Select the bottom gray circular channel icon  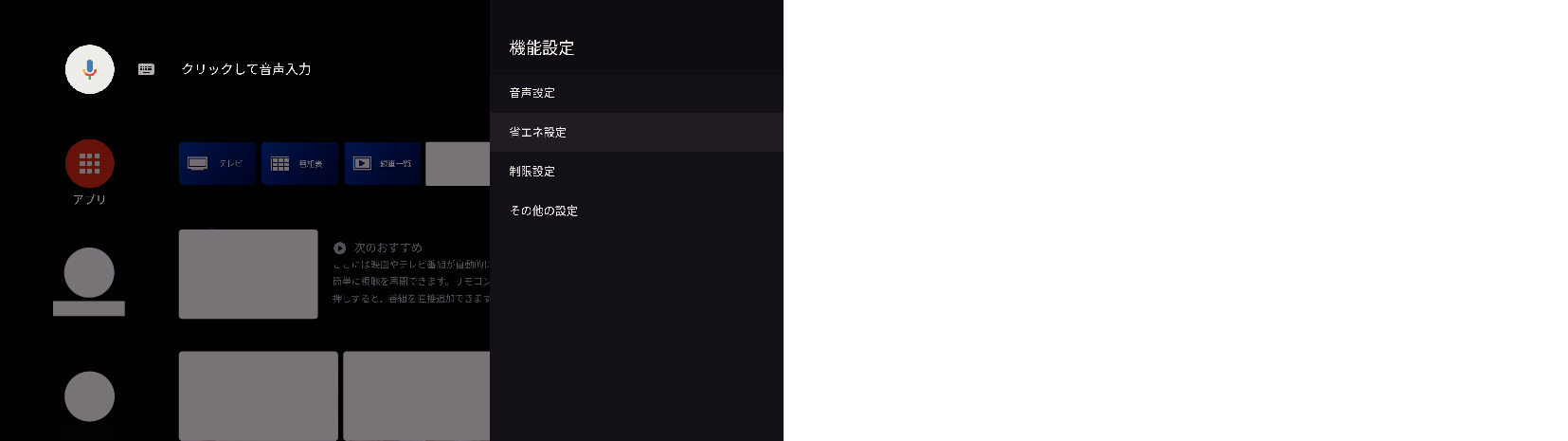tap(89, 396)
